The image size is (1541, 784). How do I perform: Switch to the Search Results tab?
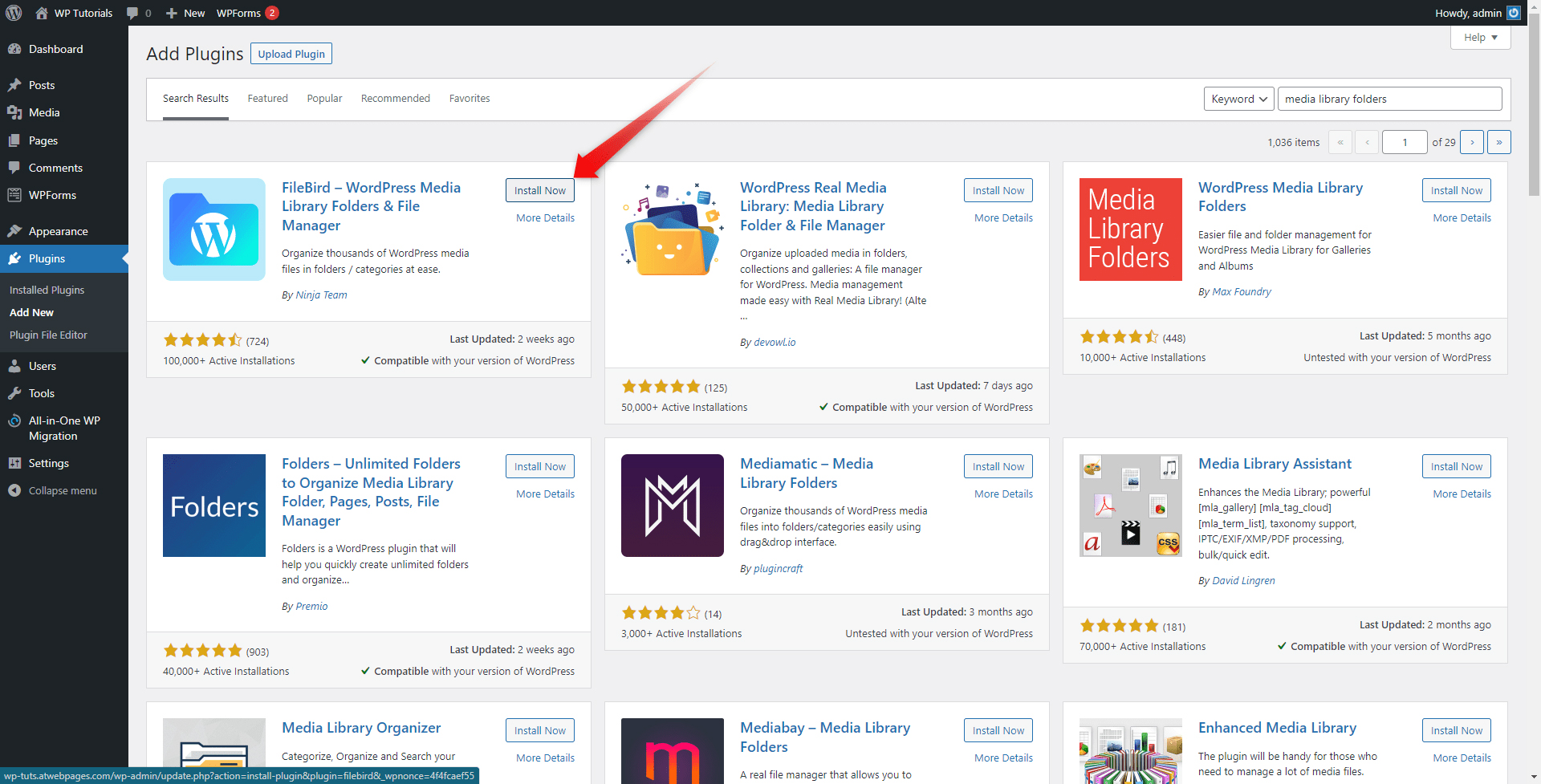(196, 99)
